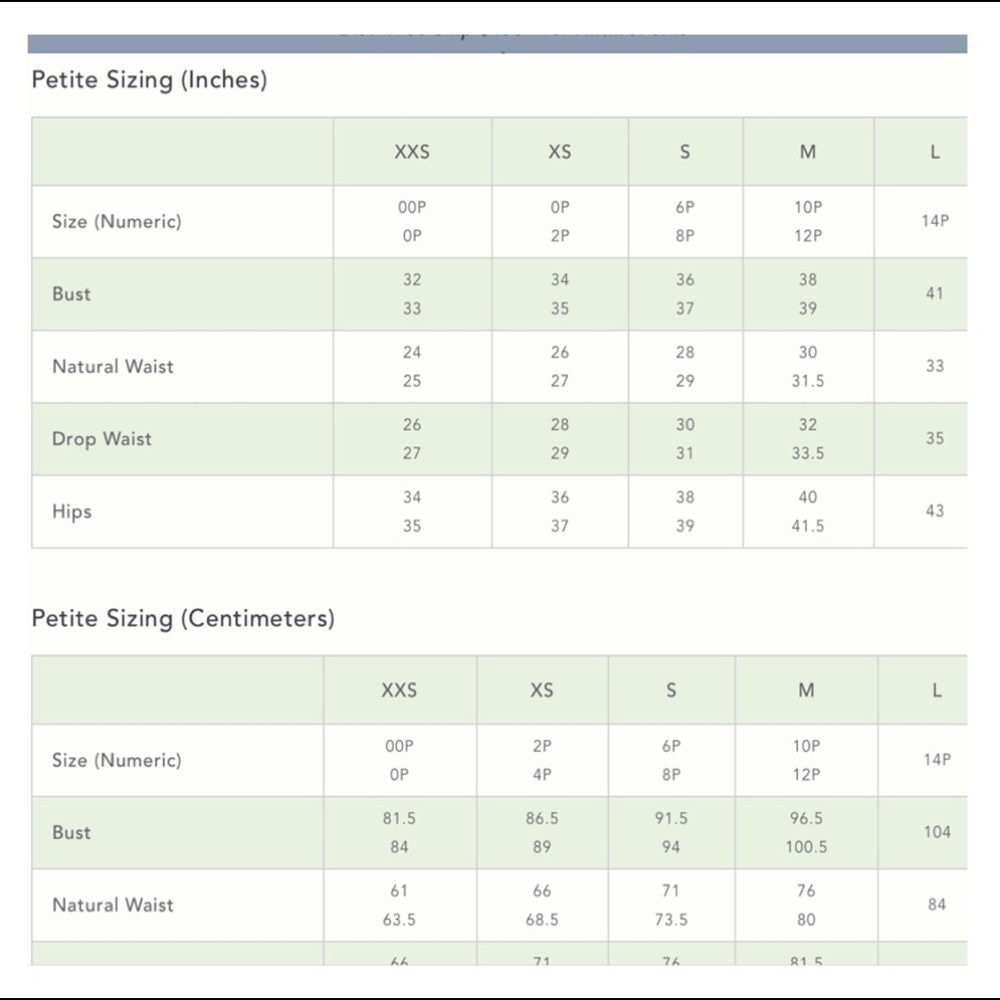1000x1000 pixels.
Task: Select the XXS column header in inches table
Action: (x=412, y=152)
